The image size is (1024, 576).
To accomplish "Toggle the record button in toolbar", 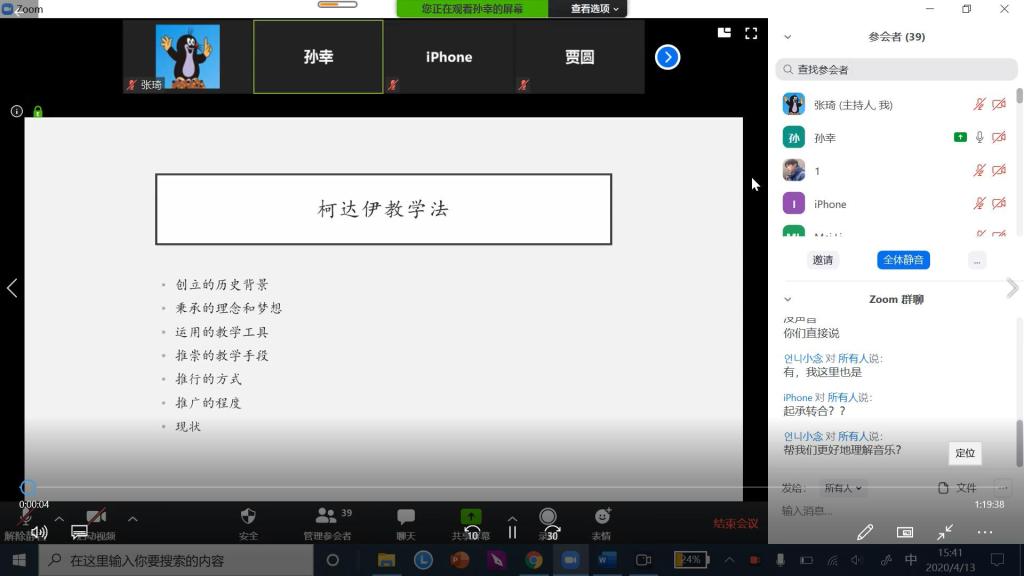I will (548, 517).
